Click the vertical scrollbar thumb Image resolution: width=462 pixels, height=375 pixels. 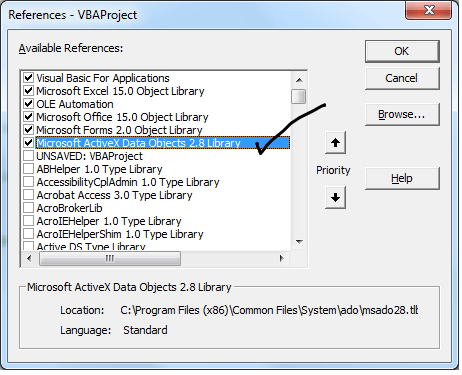point(298,97)
